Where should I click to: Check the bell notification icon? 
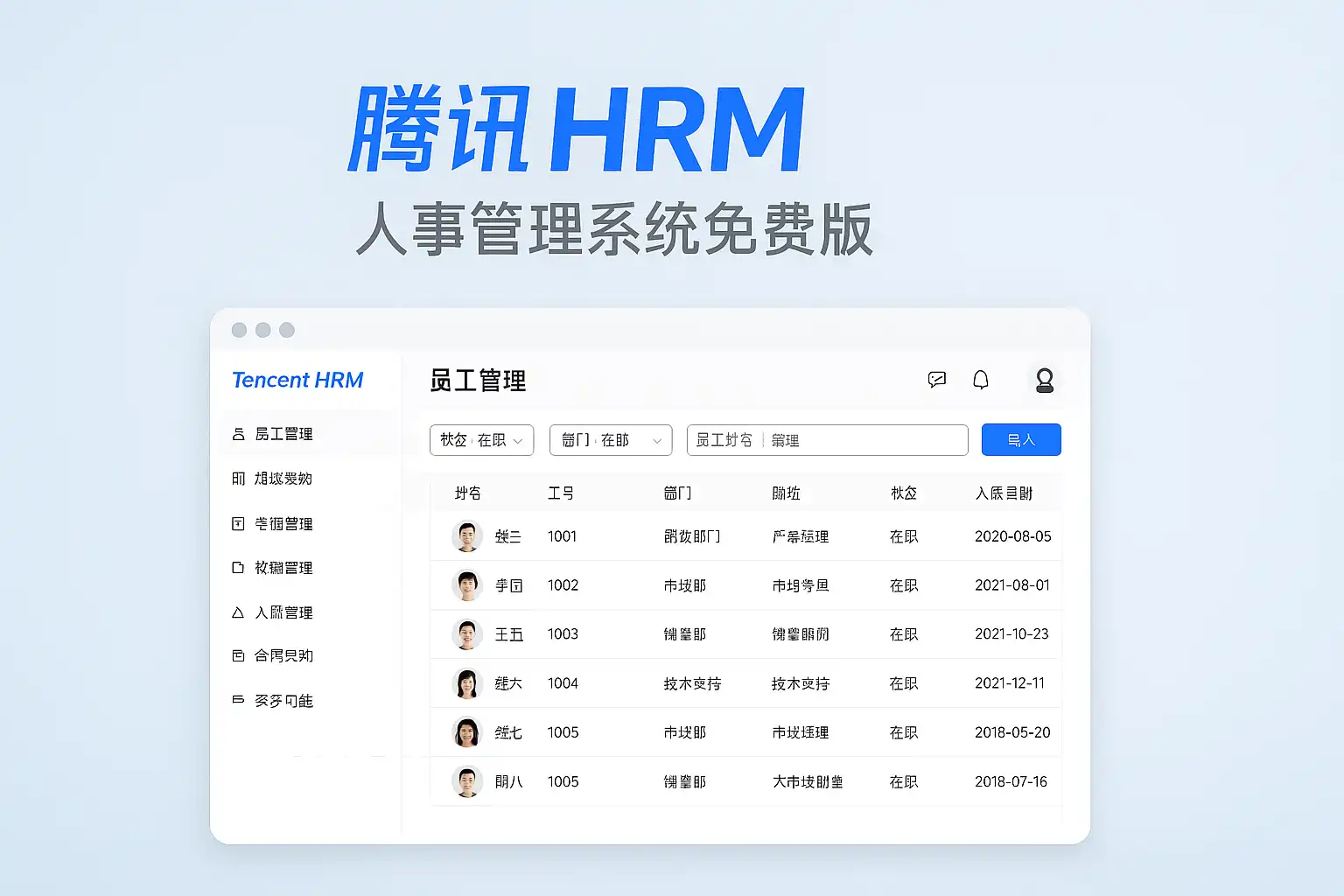tap(981, 380)
